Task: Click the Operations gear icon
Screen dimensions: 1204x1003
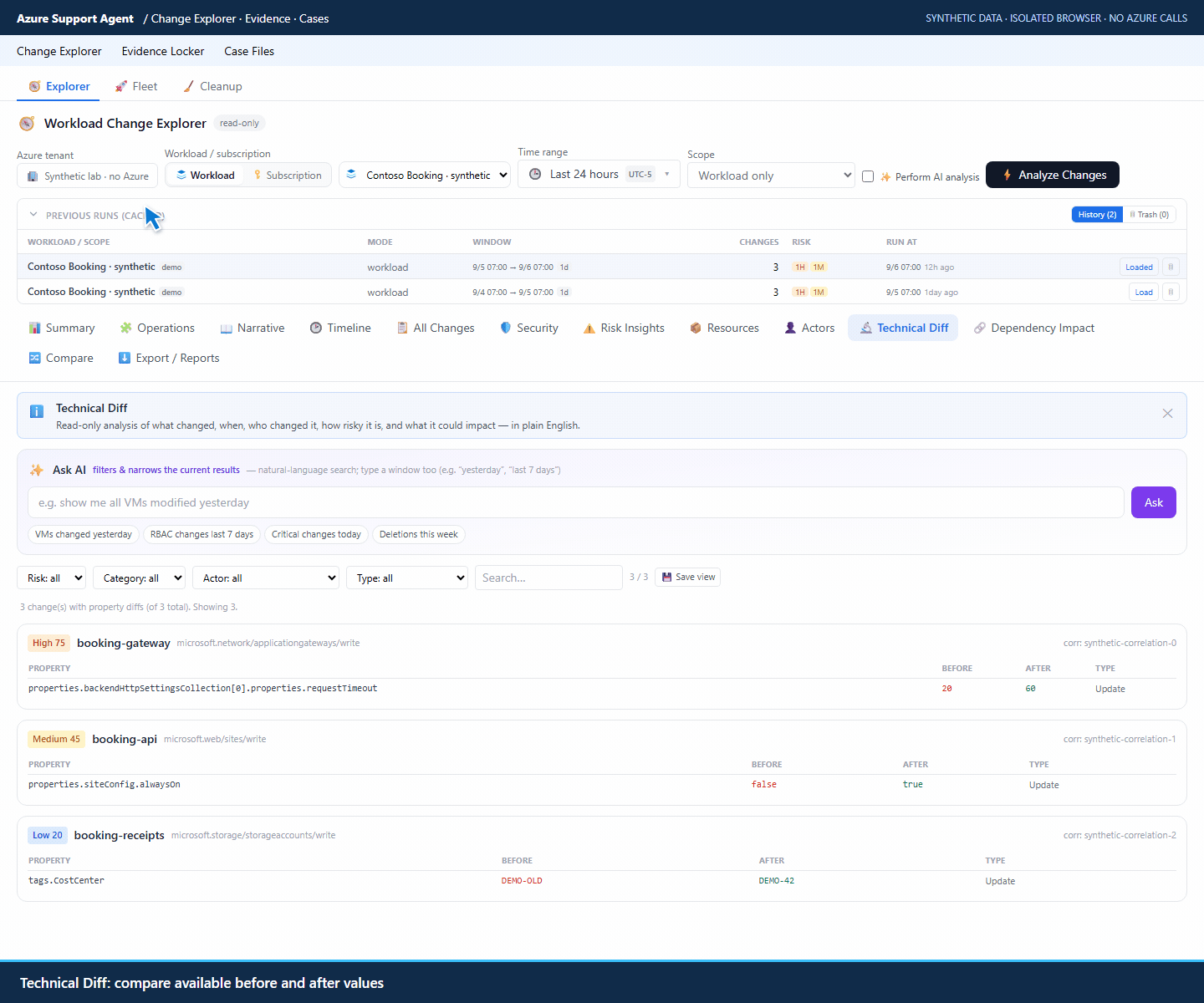Action: pyautogui.click(x=125, y=328)
